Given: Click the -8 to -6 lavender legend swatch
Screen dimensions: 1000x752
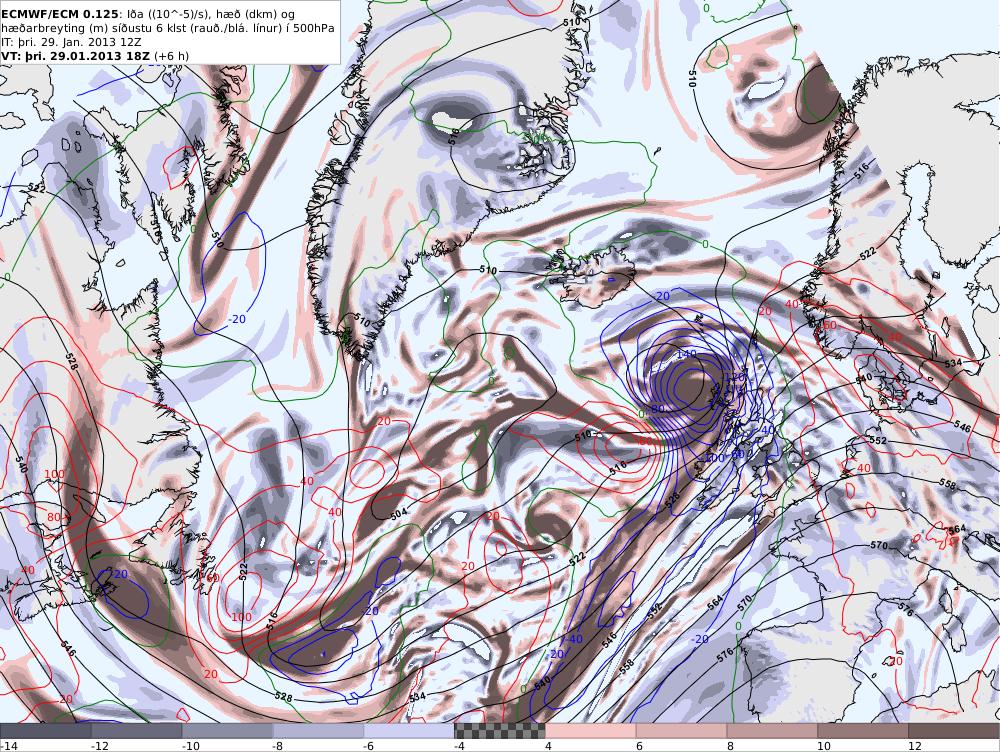Looking at the screenshot, I should click(319, 731).
